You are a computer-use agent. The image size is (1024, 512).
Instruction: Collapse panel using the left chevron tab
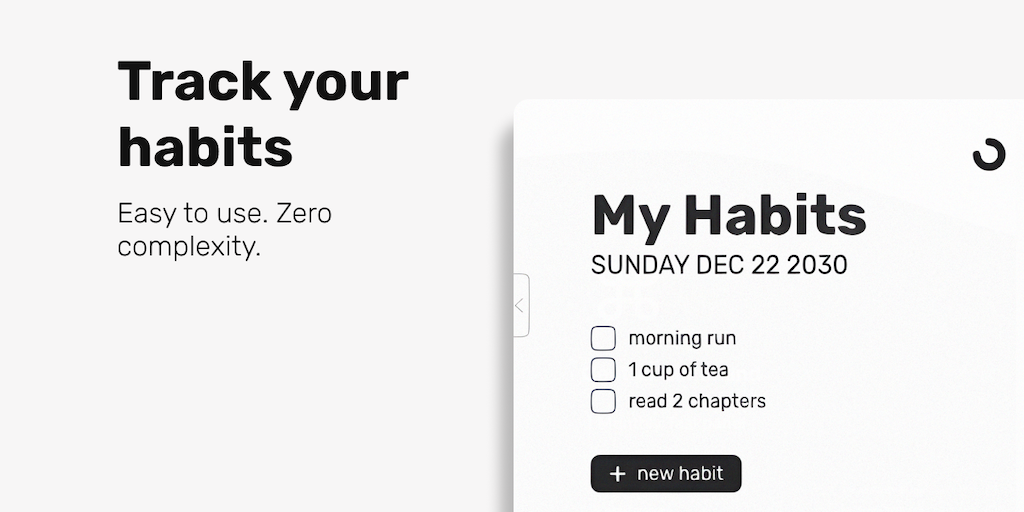pos(520,305)
